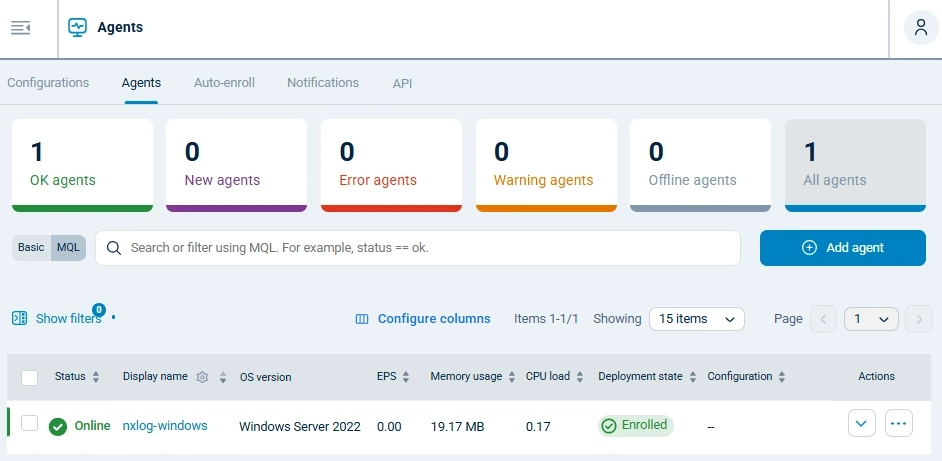Click the Agents monitor icon in header

pyautogui.click(x=77, y=28)
